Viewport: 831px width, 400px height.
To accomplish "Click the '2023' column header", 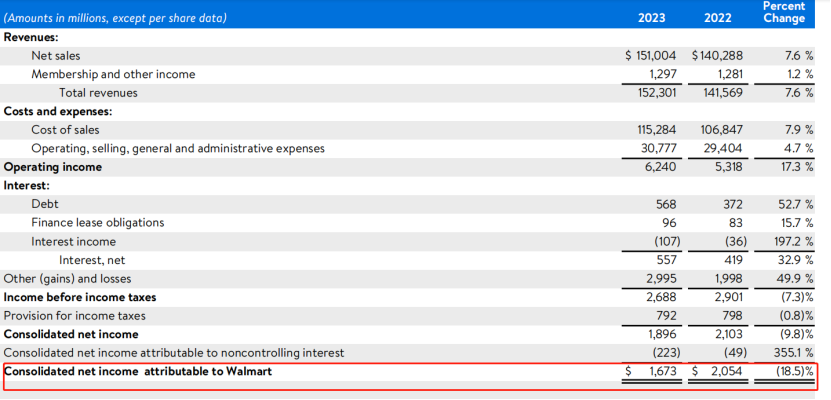I will (x=652, y=18).
